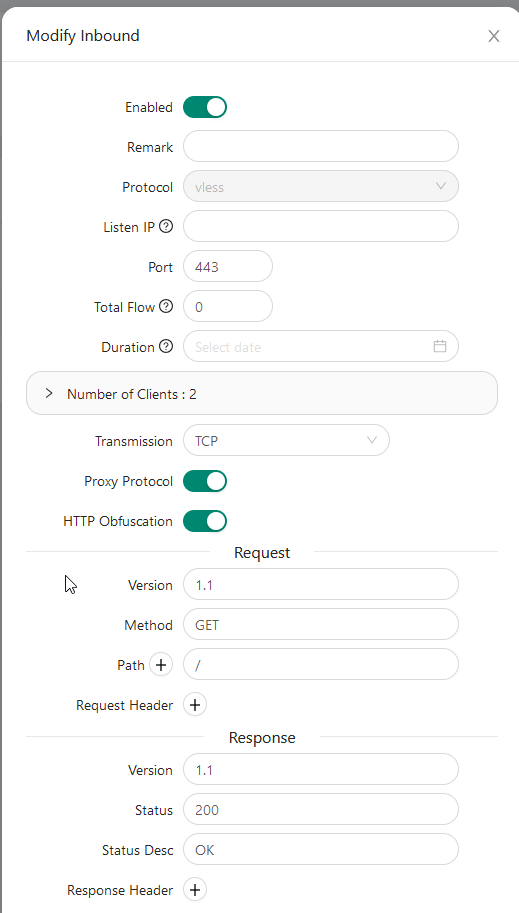Image resolution: width=519 pixels, height=913 pixels.
Task: Click the Status Desc field OK
Action: (x=321, y=850)
